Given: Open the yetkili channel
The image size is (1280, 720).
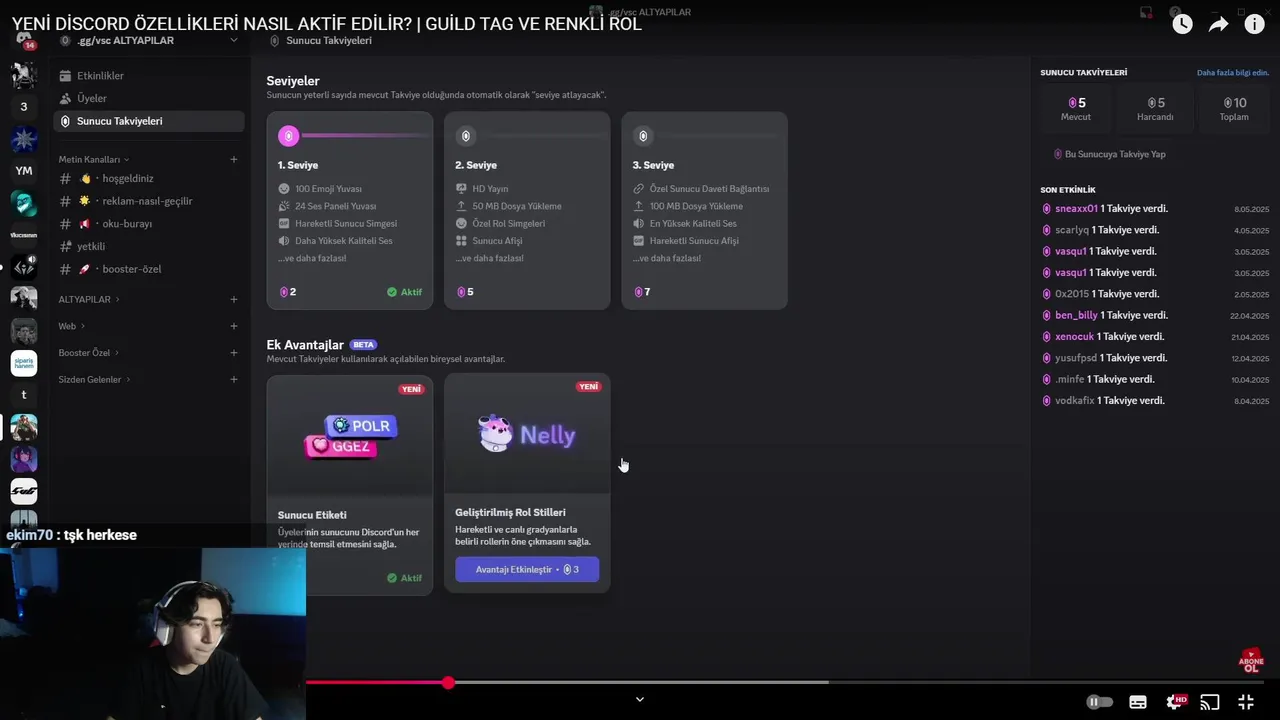Looking at the screenshot, I should coord(148,246).
